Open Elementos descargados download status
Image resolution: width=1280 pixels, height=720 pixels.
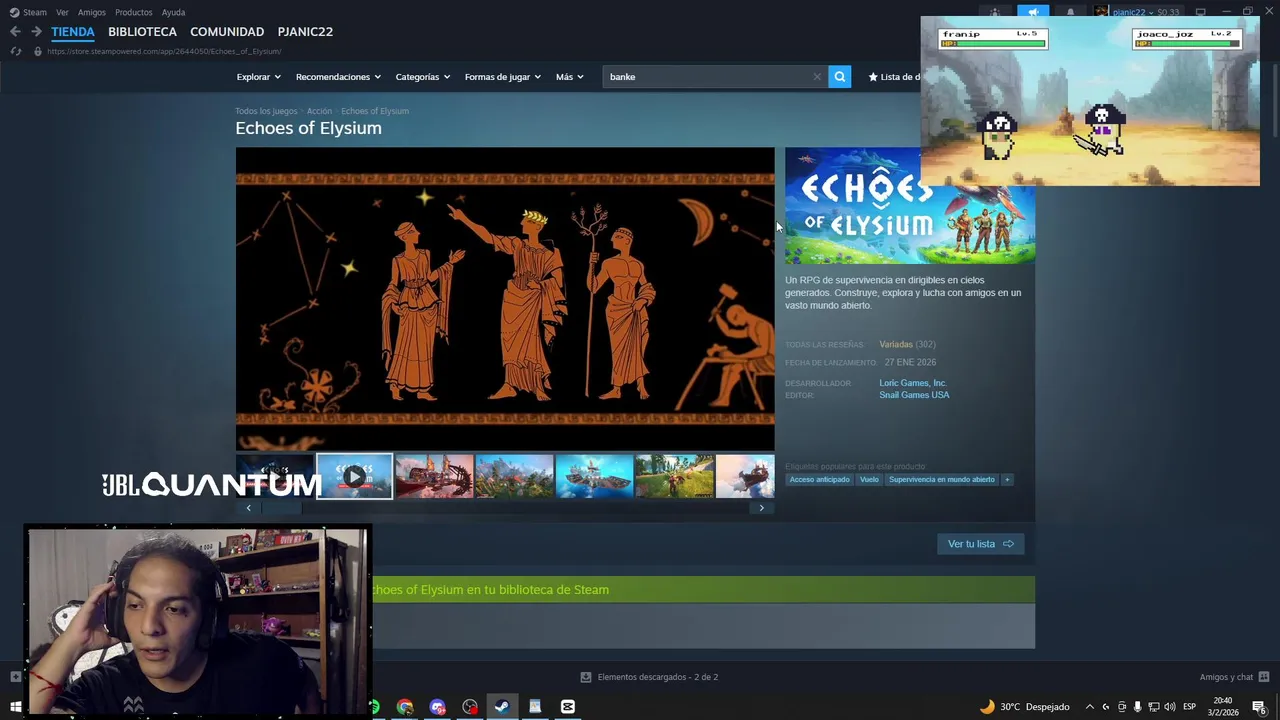click(x=649, y=677)
